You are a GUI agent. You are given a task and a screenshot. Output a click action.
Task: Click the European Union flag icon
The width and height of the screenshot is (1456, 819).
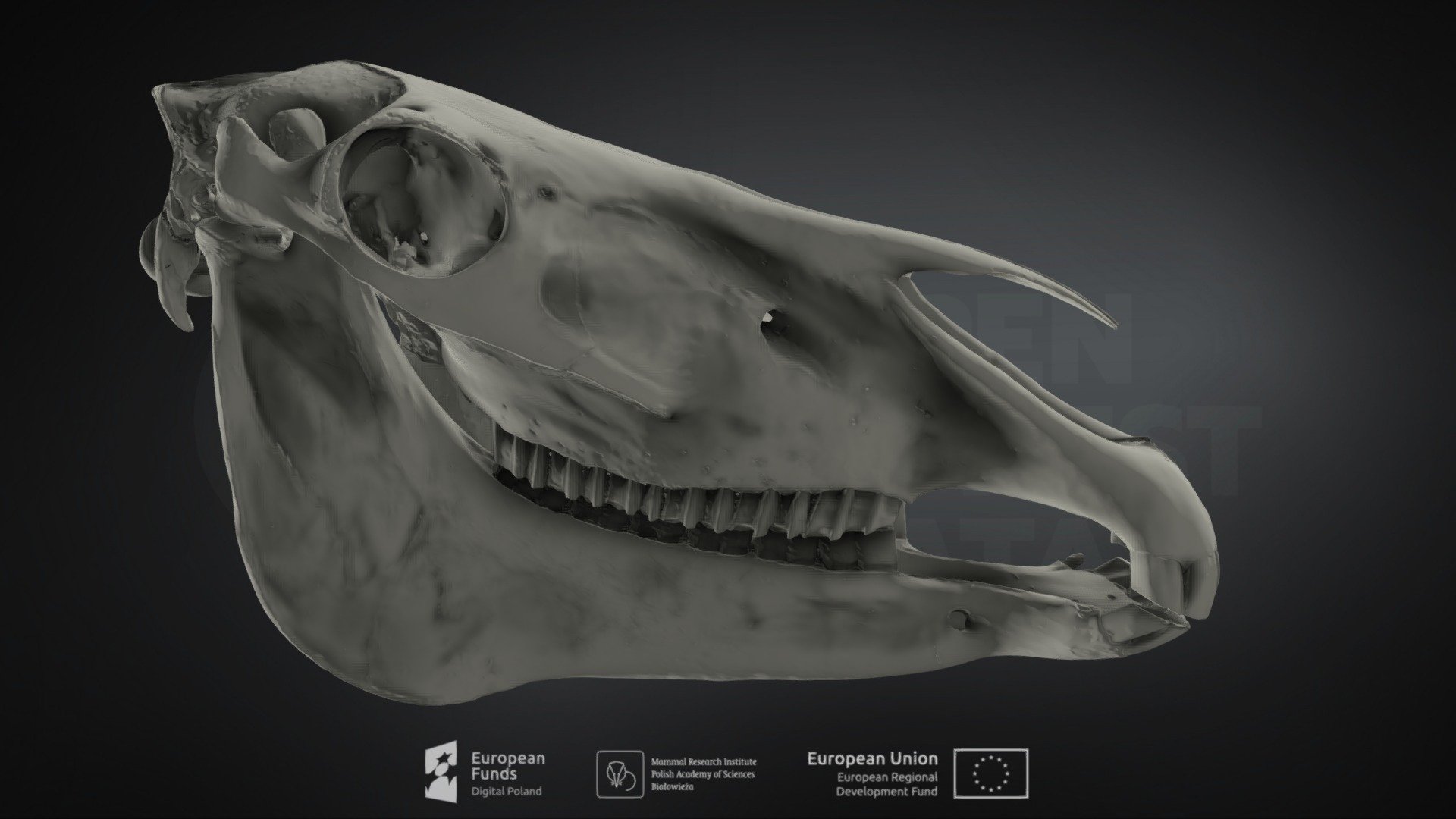[x=991, y=774]
